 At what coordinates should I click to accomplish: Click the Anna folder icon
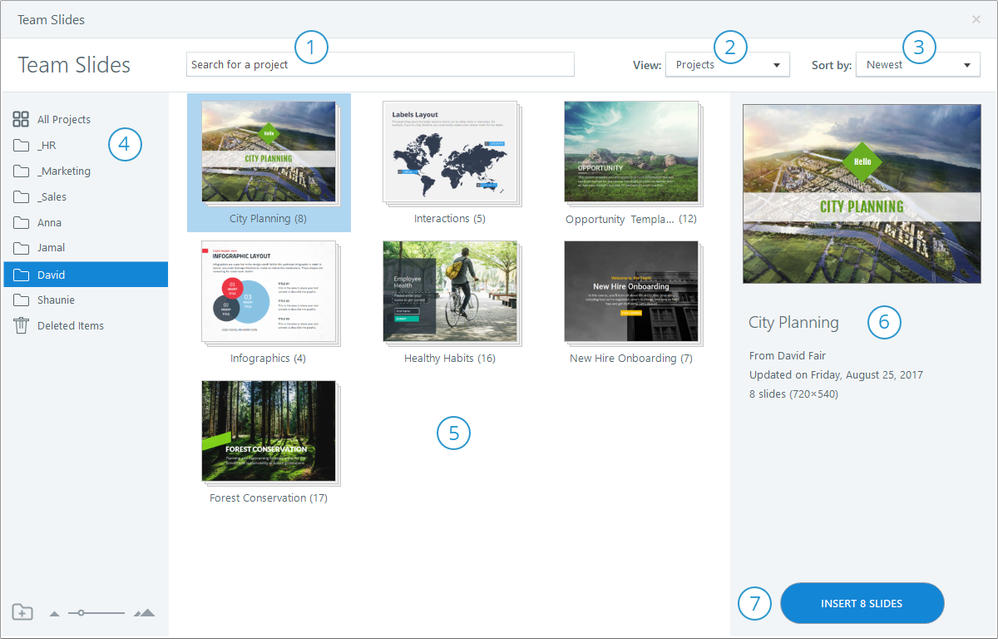click(x=21, y=222)
